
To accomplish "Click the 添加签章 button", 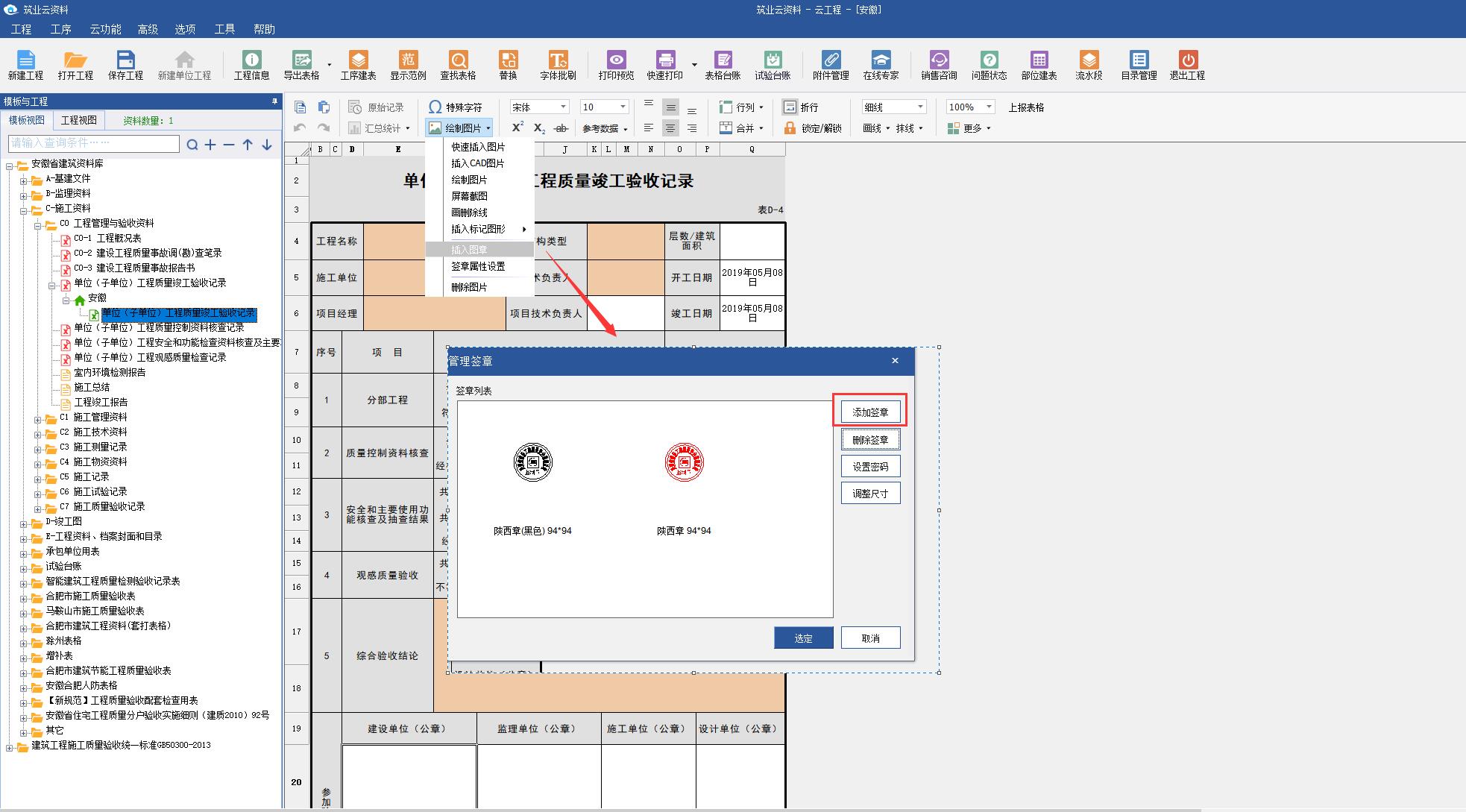I will click(870, 412).
